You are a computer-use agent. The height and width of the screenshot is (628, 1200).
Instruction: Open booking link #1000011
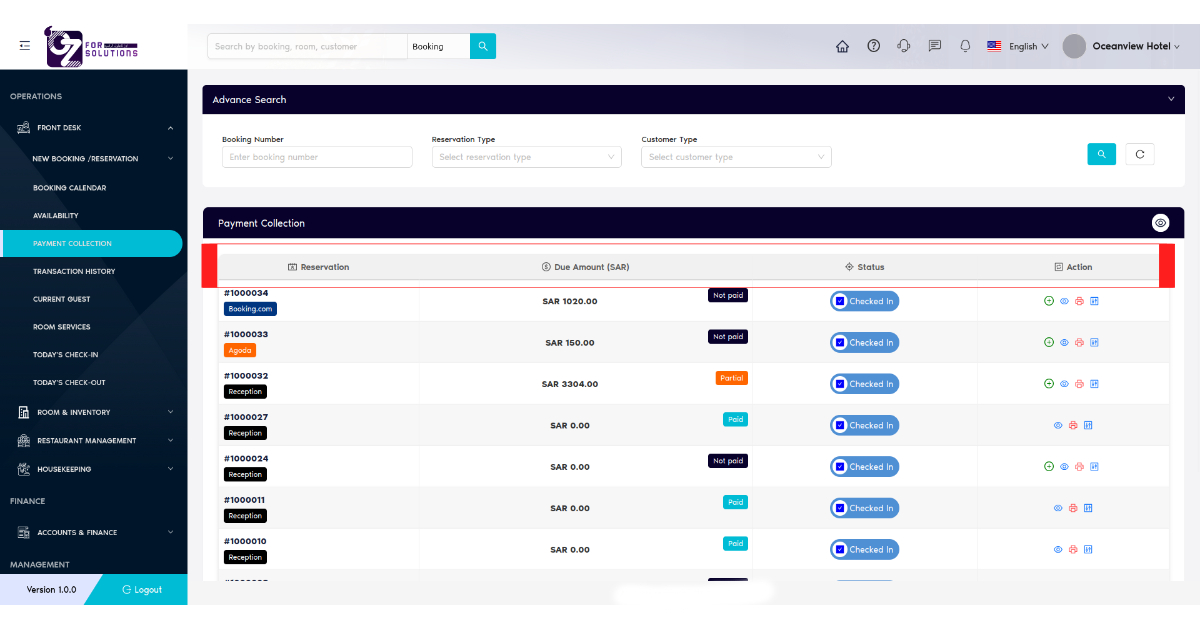[243, 501]
